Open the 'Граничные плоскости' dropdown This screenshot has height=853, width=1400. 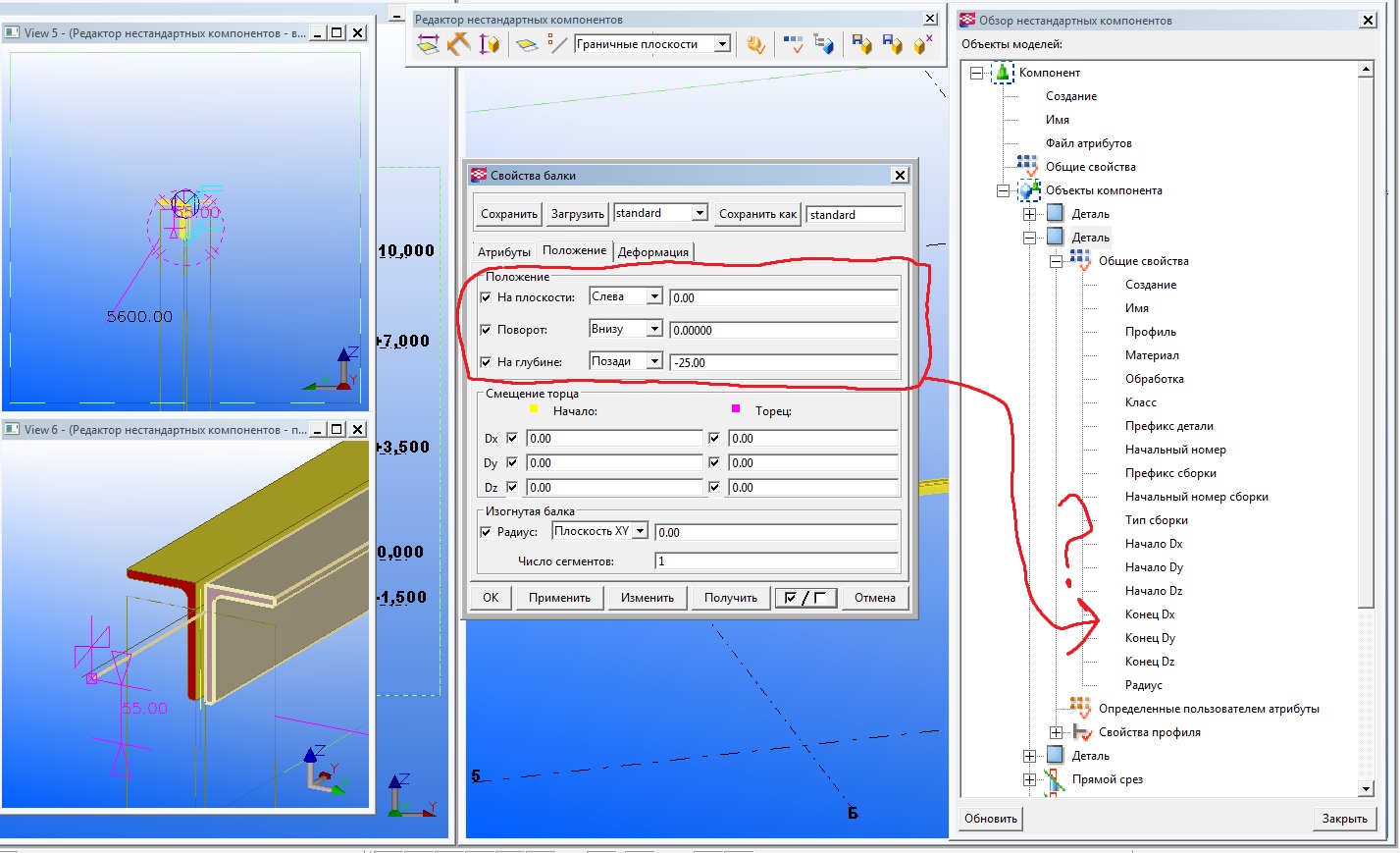[722, 44]
